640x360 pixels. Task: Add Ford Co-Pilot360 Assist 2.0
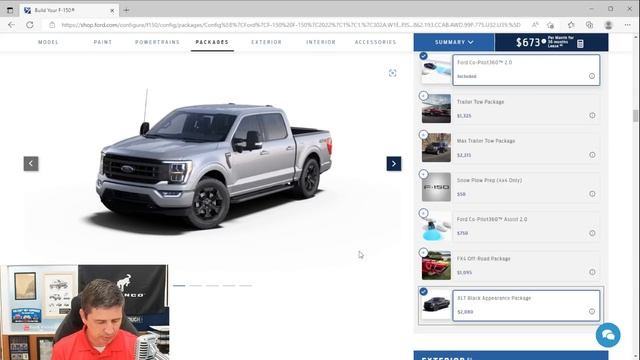pyautogui.click(x=423, y=213)
